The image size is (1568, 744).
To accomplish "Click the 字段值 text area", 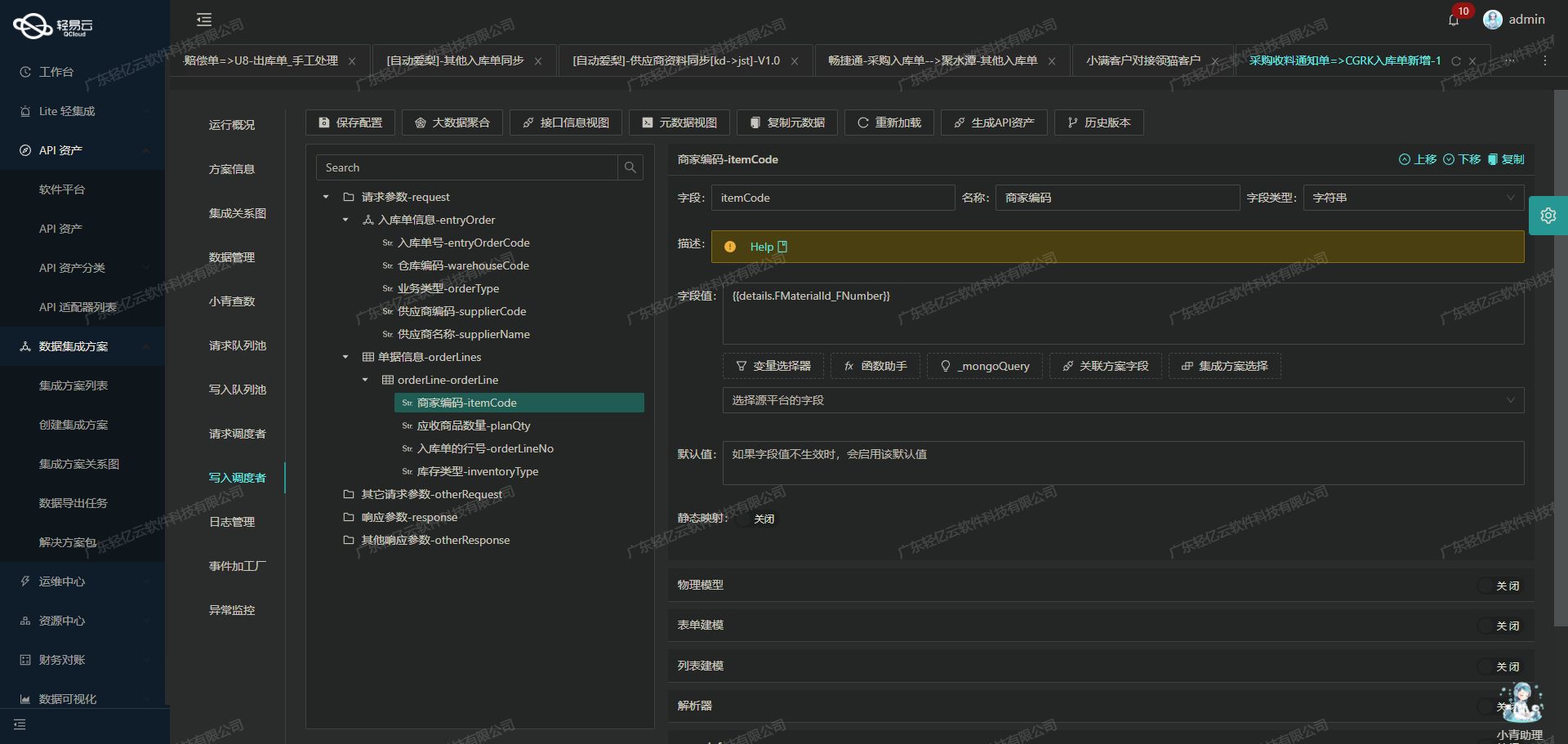I will (1123, 314).
